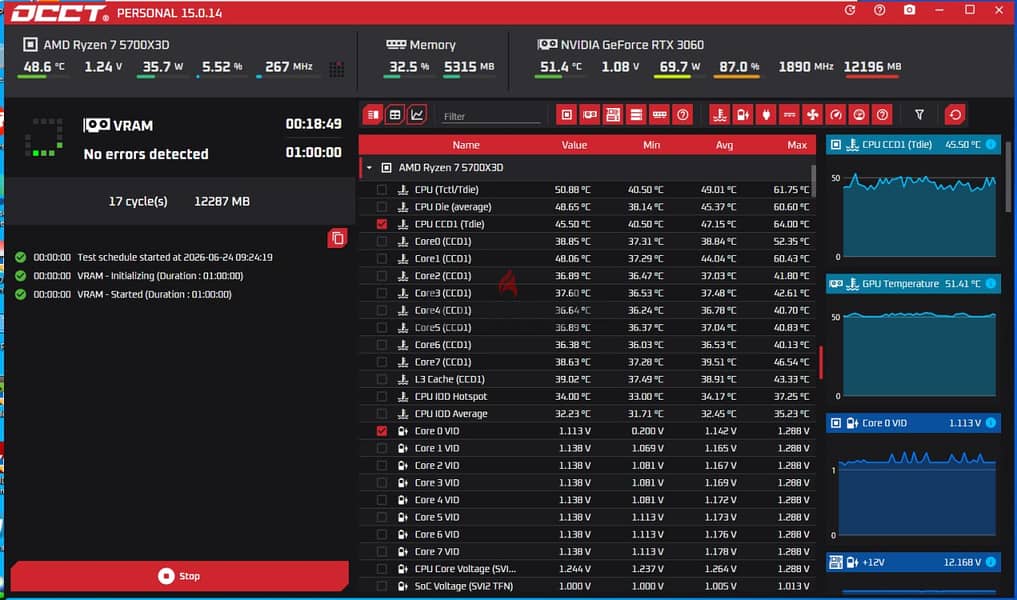Viewport: 1017px width, 600px height.
Task: Filter sensors by storage icon
Action: (636, 115)
